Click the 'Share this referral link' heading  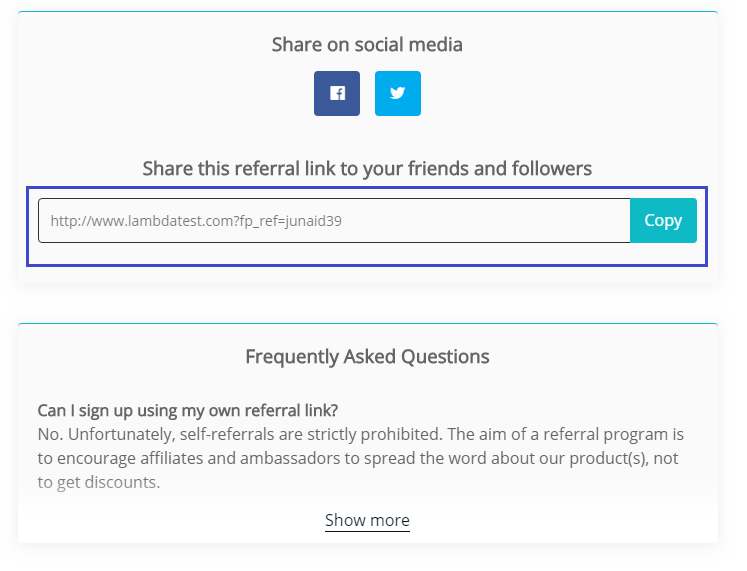pyautogui.click(x=367, y=168)
